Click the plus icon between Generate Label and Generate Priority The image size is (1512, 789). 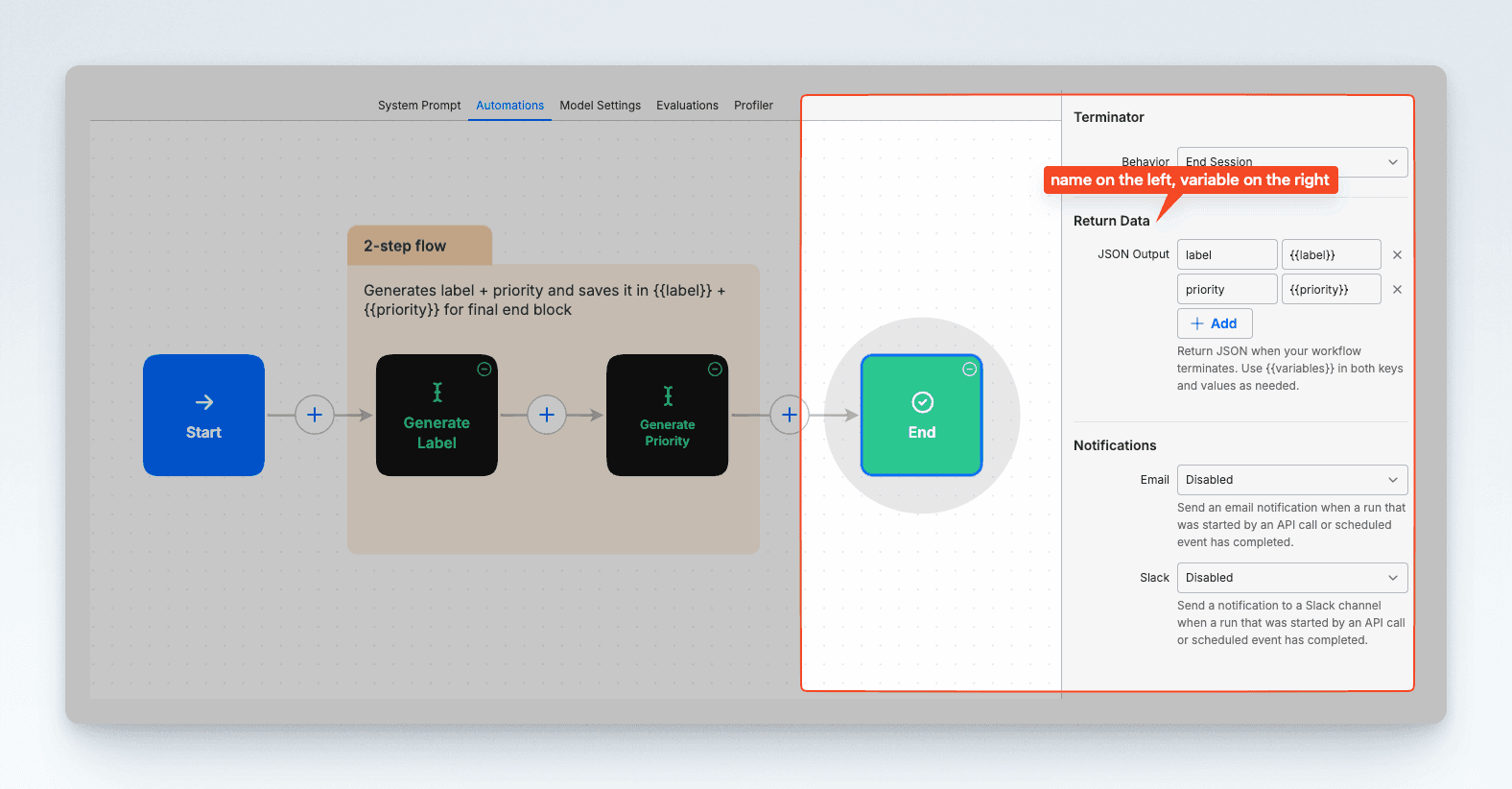[547, 415]
